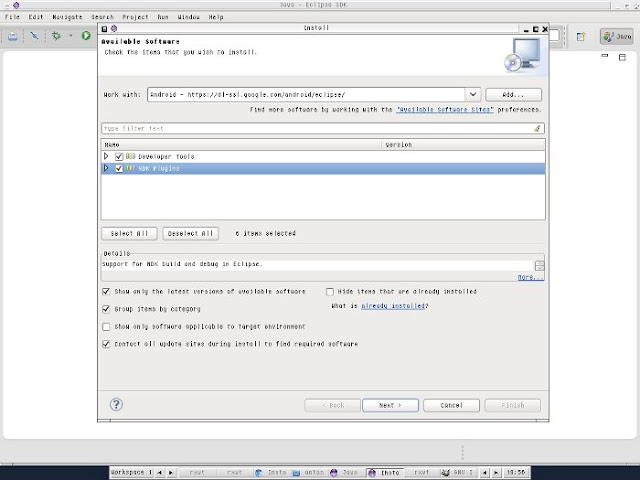Click the Debug bug icon in toolbar
This screenshot has height=480, width=640.
(56, 36)
